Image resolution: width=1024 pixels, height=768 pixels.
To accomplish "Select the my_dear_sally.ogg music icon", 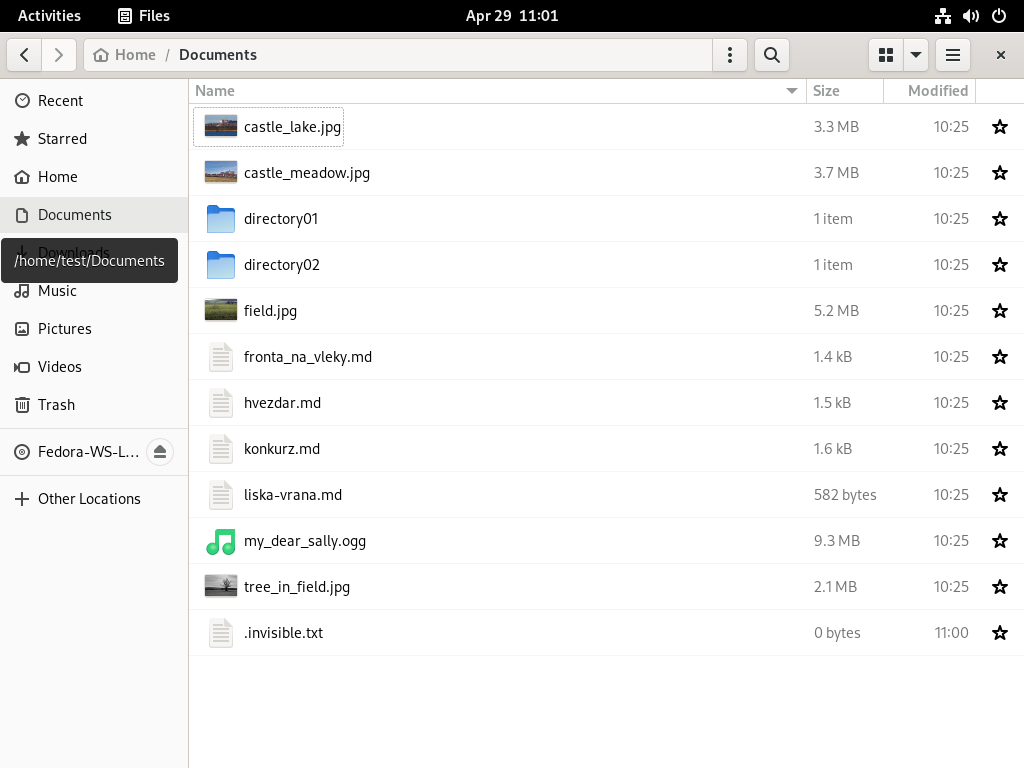I will click(x=221, y=541).
